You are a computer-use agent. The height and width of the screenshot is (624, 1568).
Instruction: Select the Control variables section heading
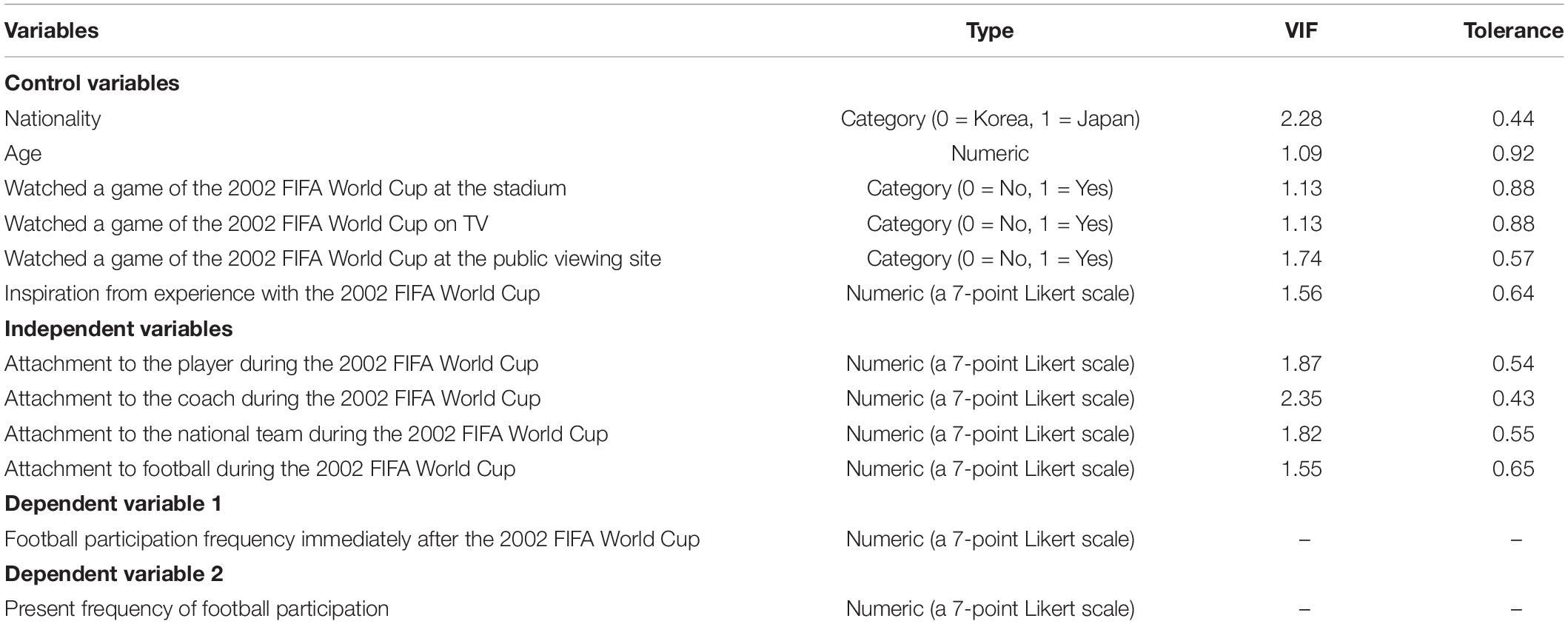pos(92,83)
